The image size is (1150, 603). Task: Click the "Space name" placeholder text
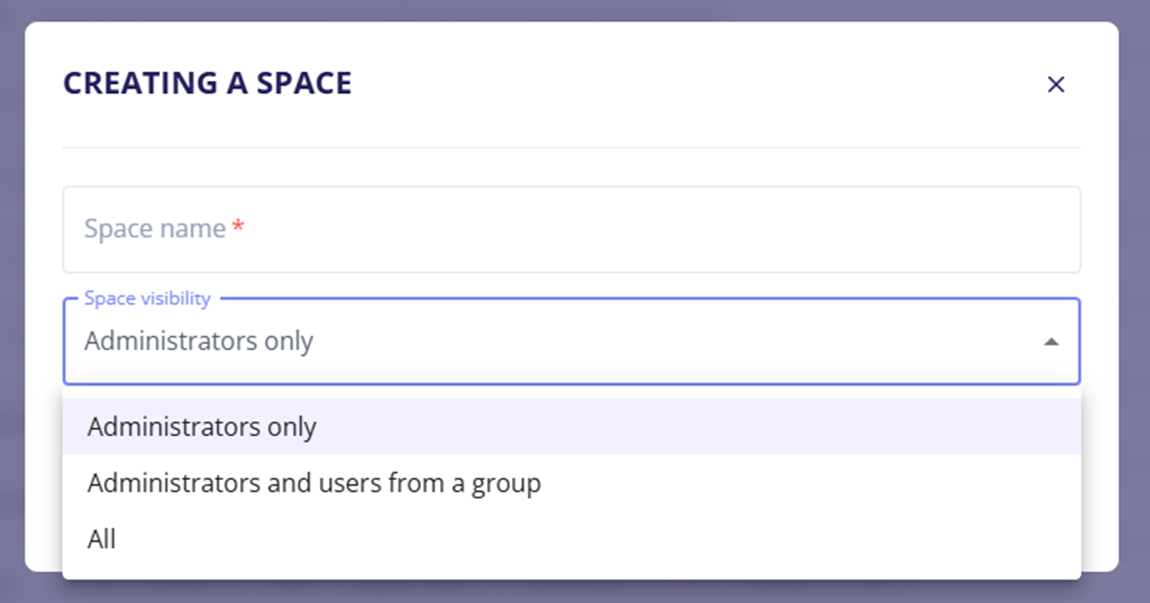click(x=155, y=229)
